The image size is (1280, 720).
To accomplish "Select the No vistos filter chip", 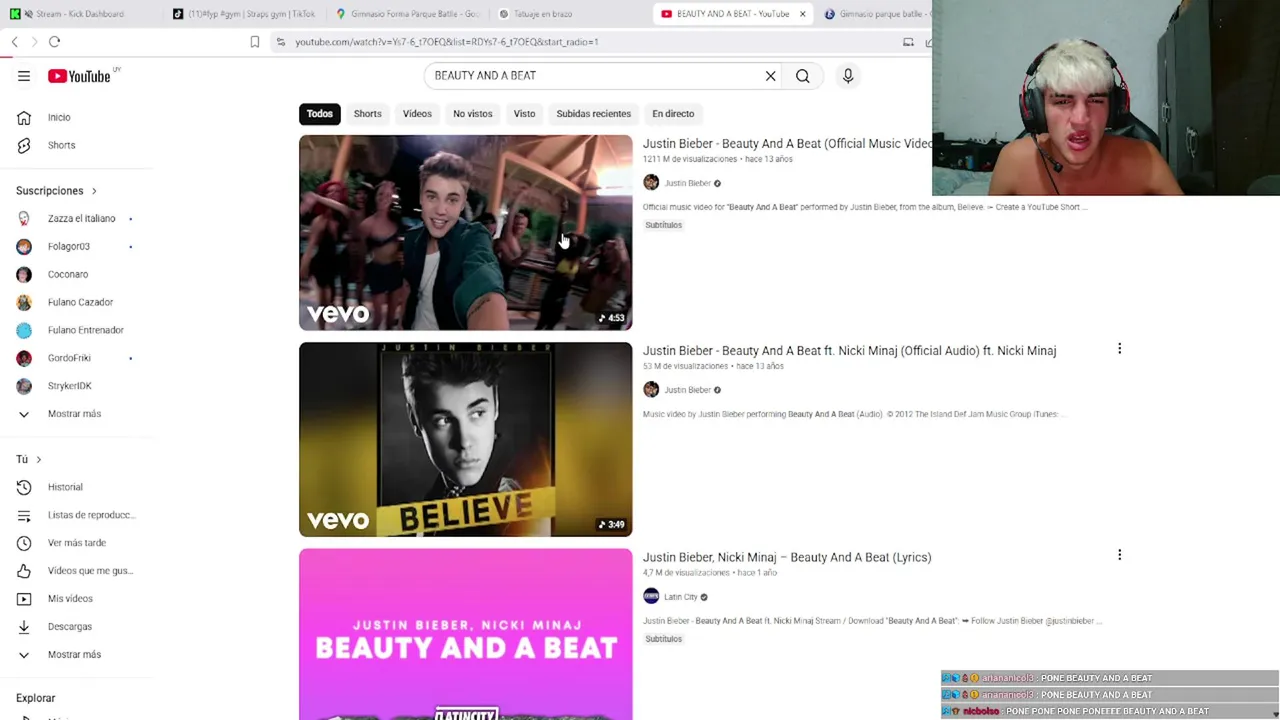I will 473,114.
